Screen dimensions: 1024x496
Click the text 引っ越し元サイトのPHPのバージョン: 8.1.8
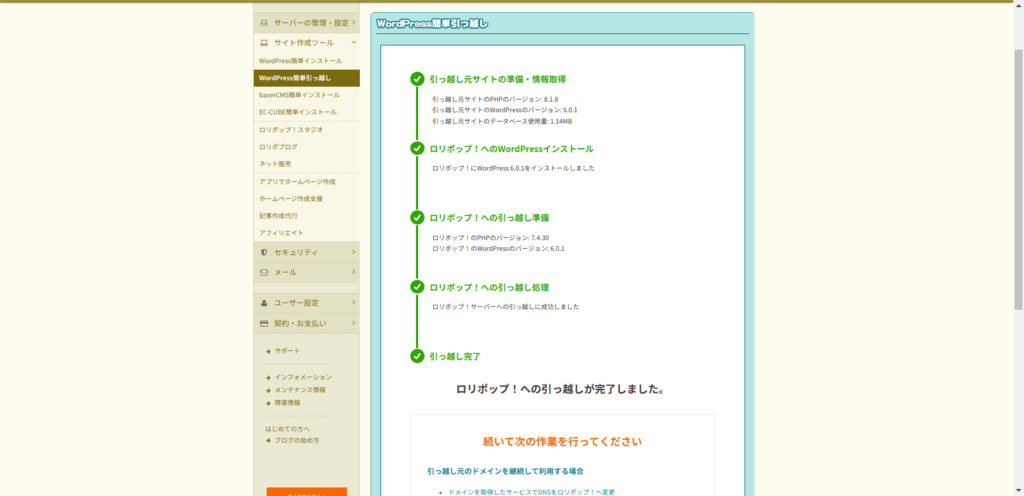tap(495, 99)
